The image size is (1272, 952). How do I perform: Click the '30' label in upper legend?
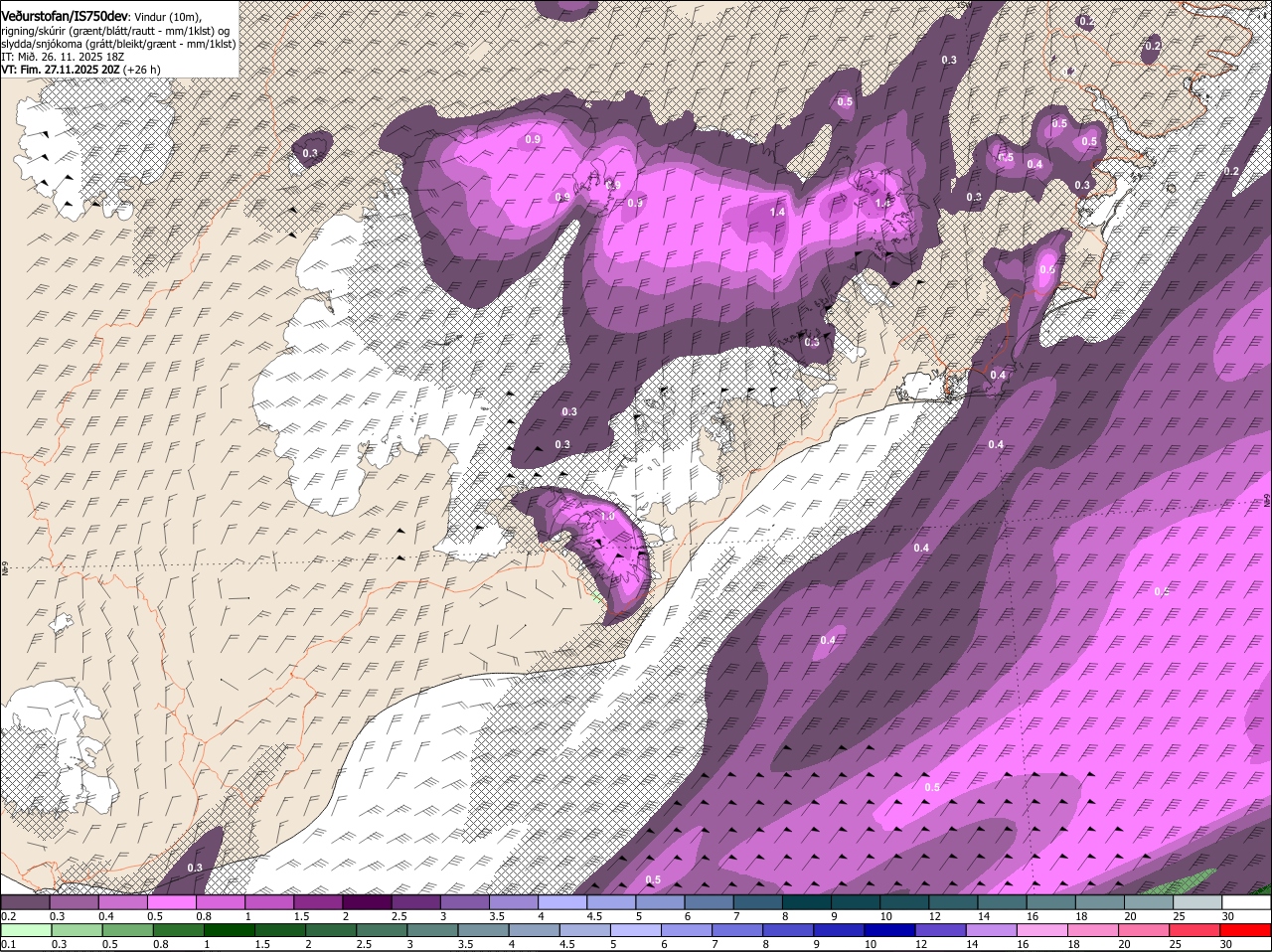[1228, 915]
